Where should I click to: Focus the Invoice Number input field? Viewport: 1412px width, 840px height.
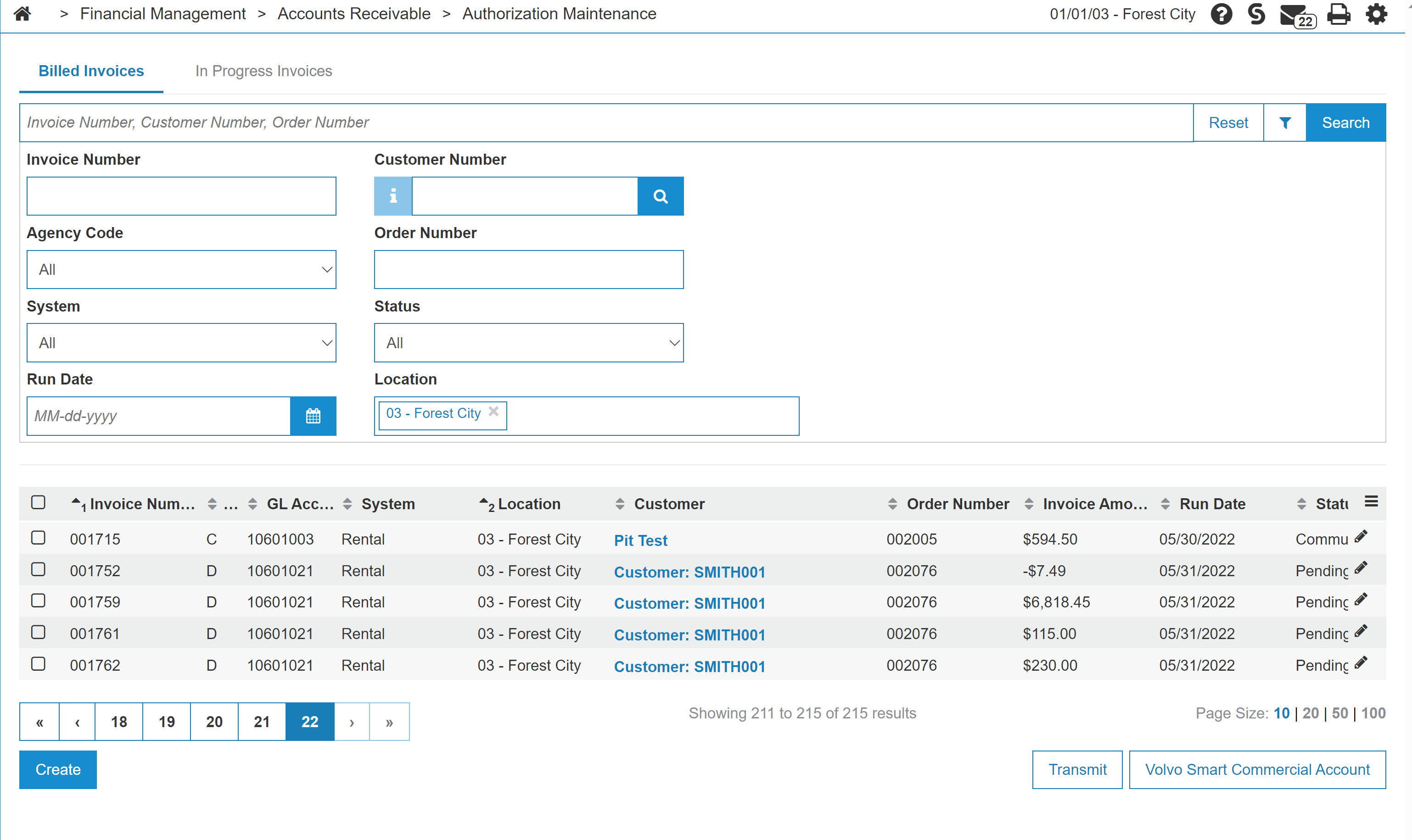coord(181,196)
